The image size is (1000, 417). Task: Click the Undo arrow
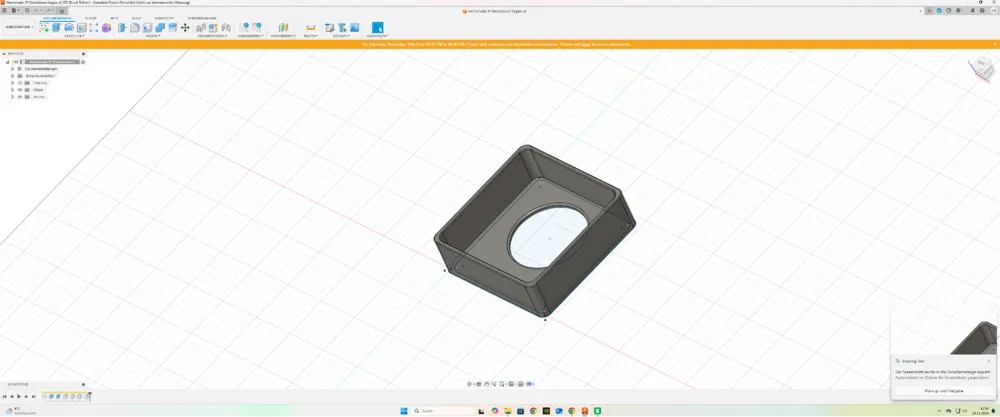pos(38,10)
